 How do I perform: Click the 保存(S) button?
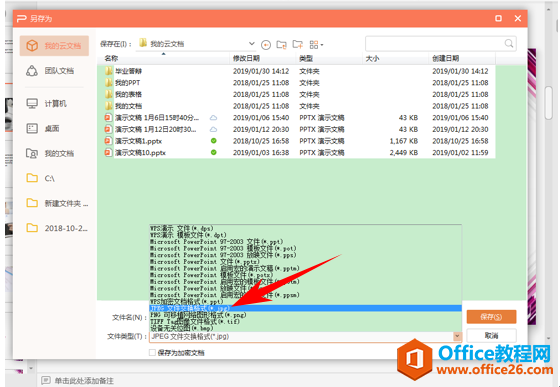tap(491, 317)
